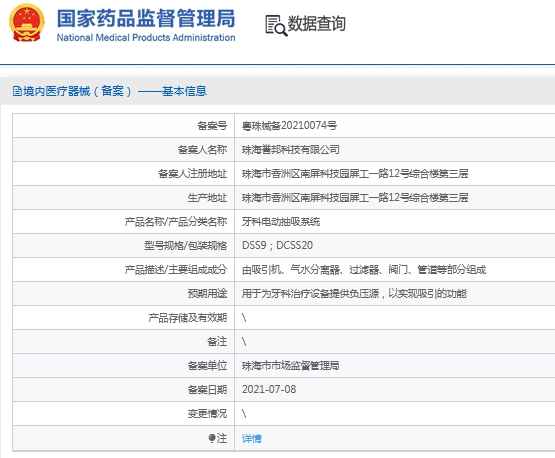The height and width of the screenshot is (458, 555).
Task: Select the production address value for 生产地址
Action: coord(355,198)
